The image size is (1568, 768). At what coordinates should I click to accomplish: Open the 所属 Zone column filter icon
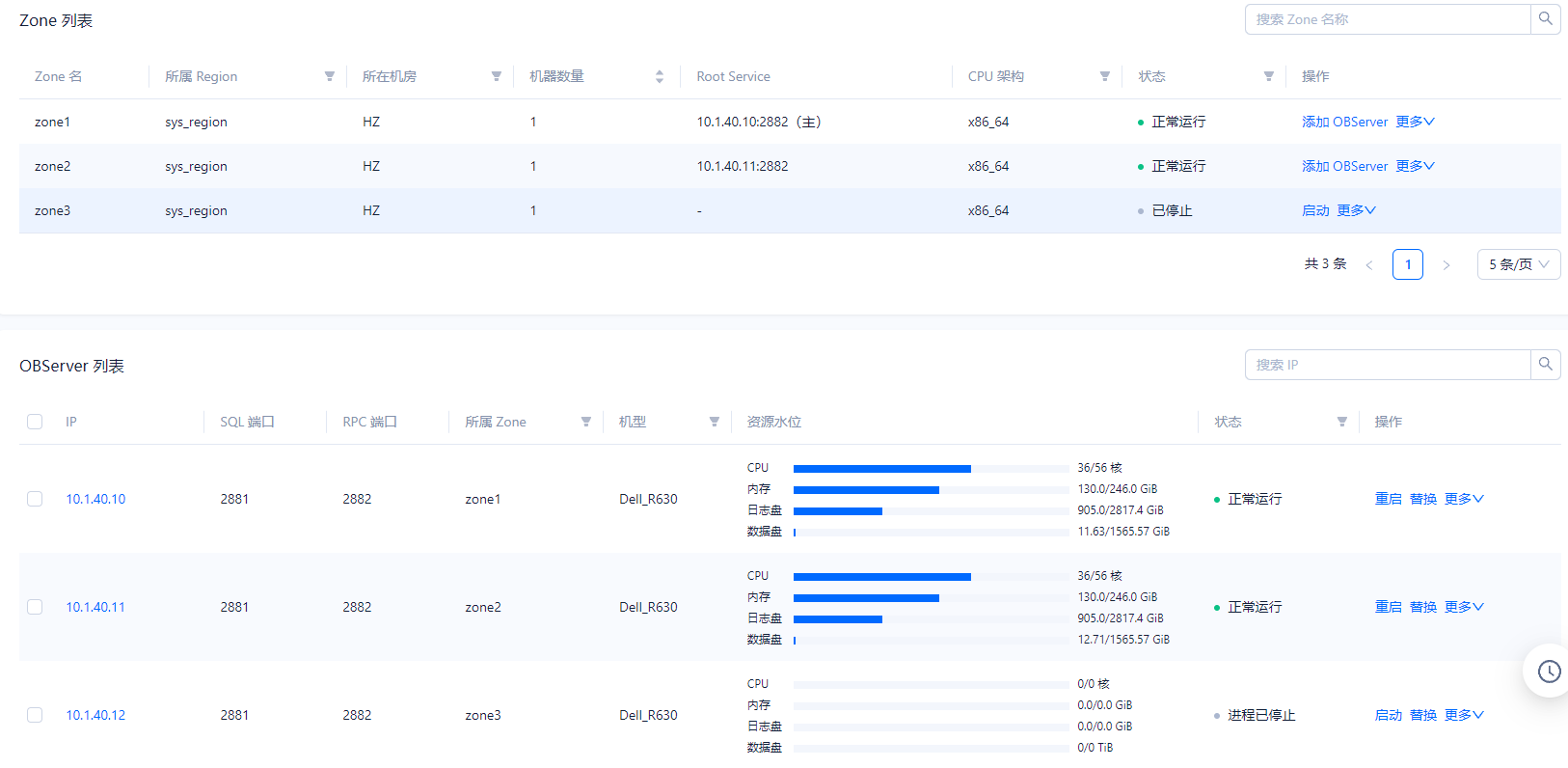pyautogui.click(x=586, y=422)
